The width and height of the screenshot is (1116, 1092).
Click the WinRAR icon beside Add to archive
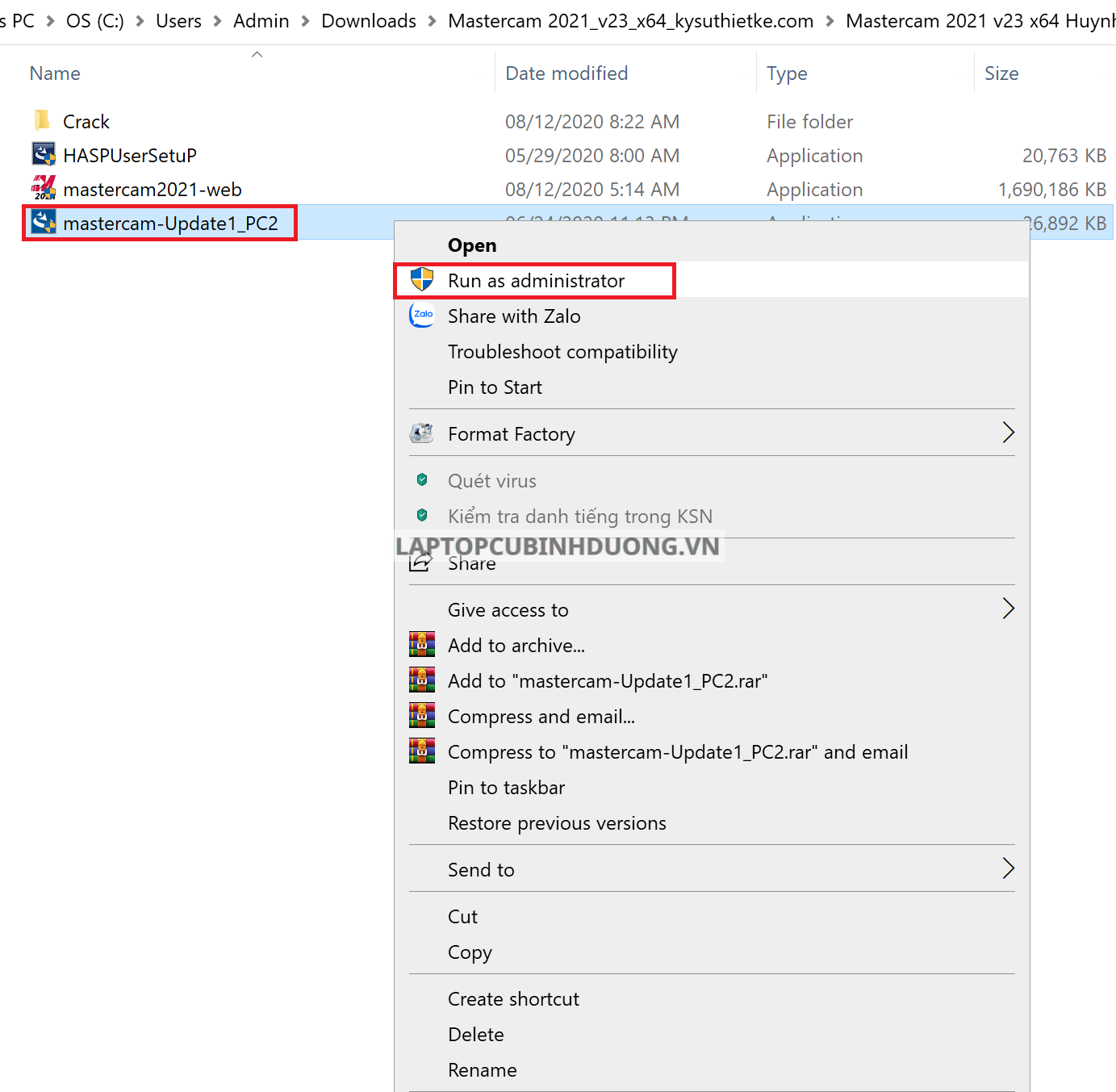[x=421, y=645]
